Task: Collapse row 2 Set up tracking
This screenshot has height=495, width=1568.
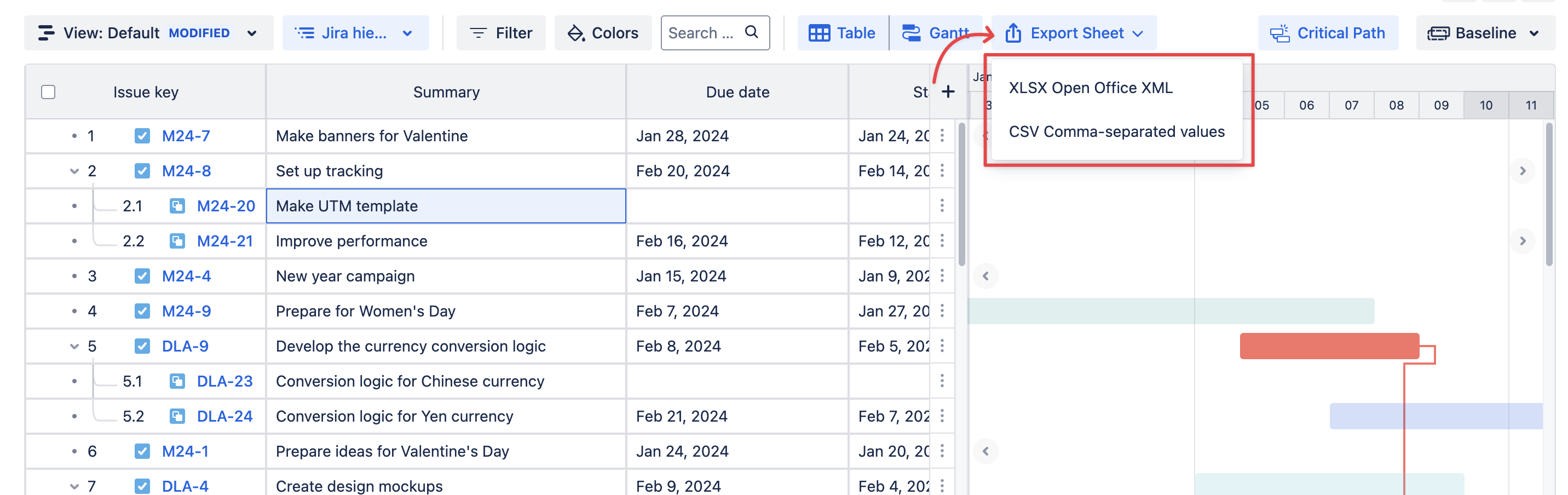Action: (x=74, y=171)
